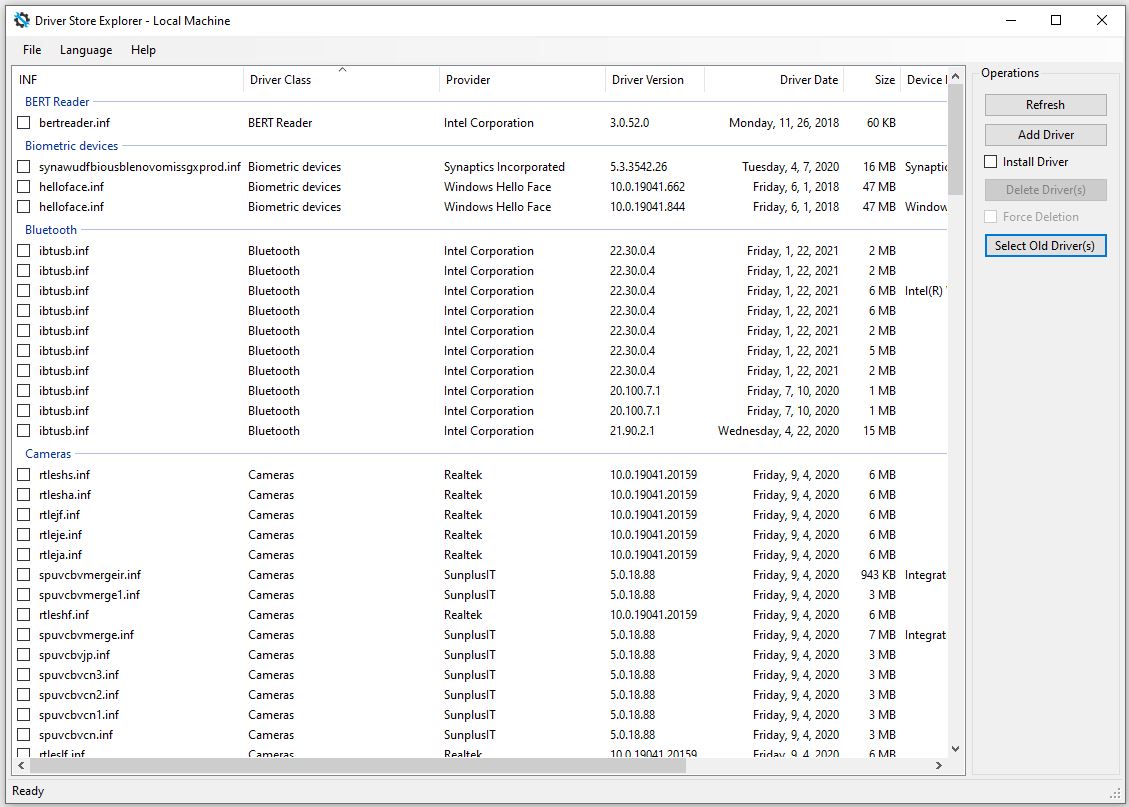Click the Refresh button
The image size is (1129, 807).
(1045, 104)
